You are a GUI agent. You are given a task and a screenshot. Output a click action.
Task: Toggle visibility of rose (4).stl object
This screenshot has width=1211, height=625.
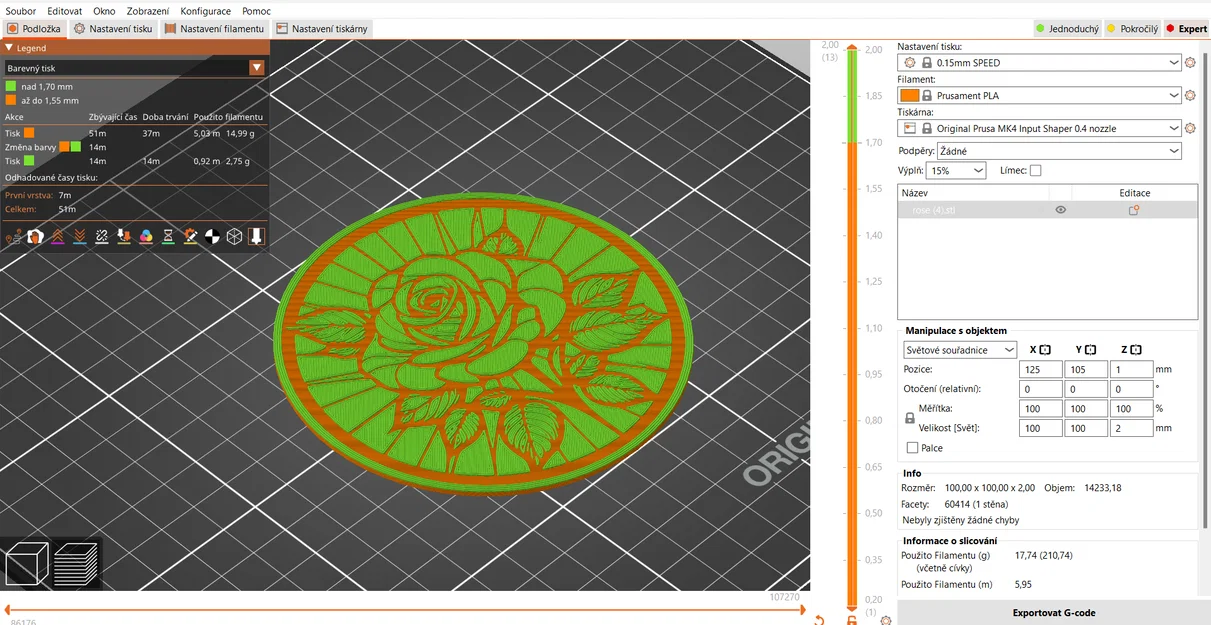click(1061, 209)
